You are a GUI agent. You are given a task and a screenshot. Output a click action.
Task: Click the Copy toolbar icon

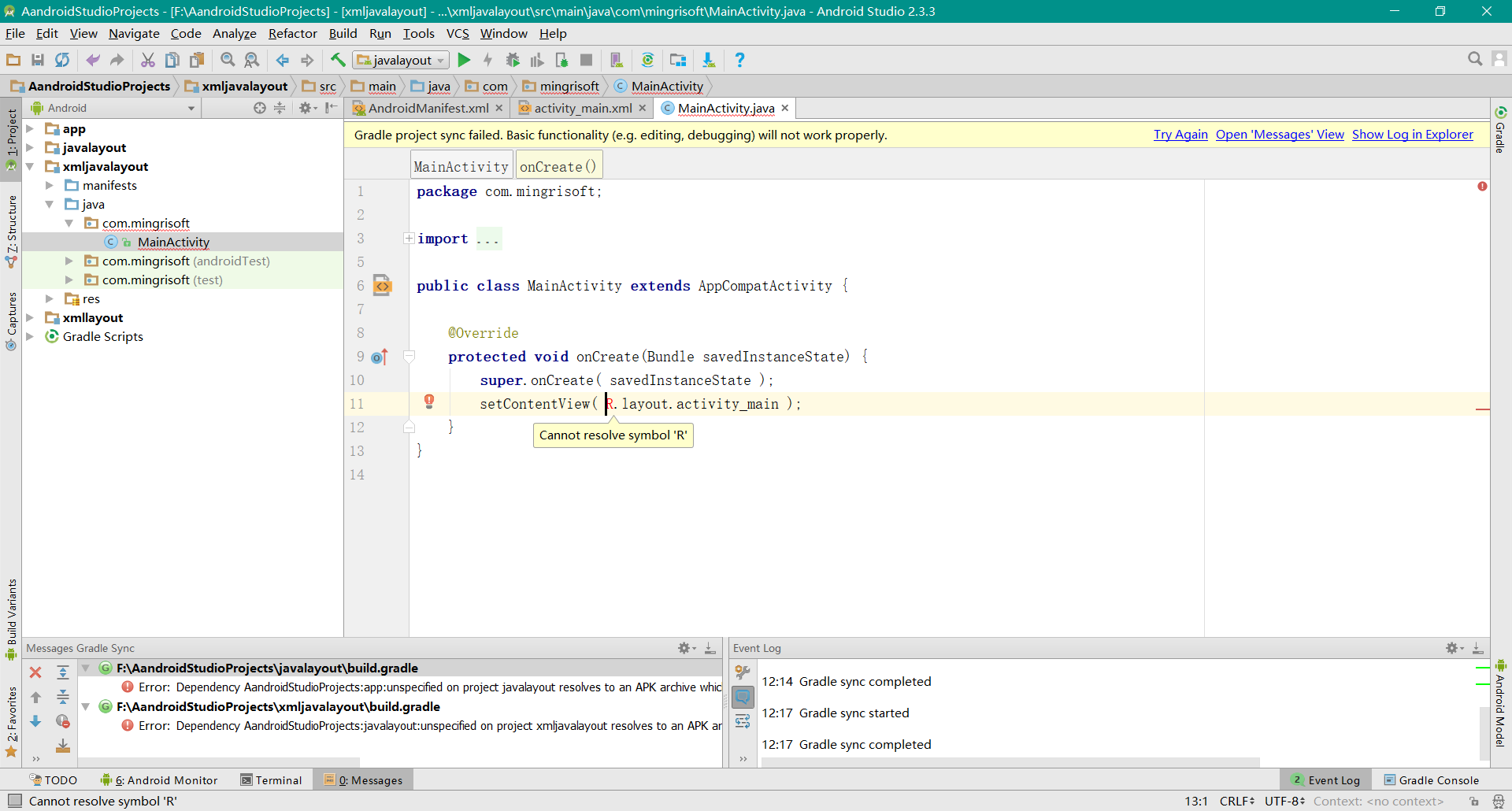coord(172,60)
